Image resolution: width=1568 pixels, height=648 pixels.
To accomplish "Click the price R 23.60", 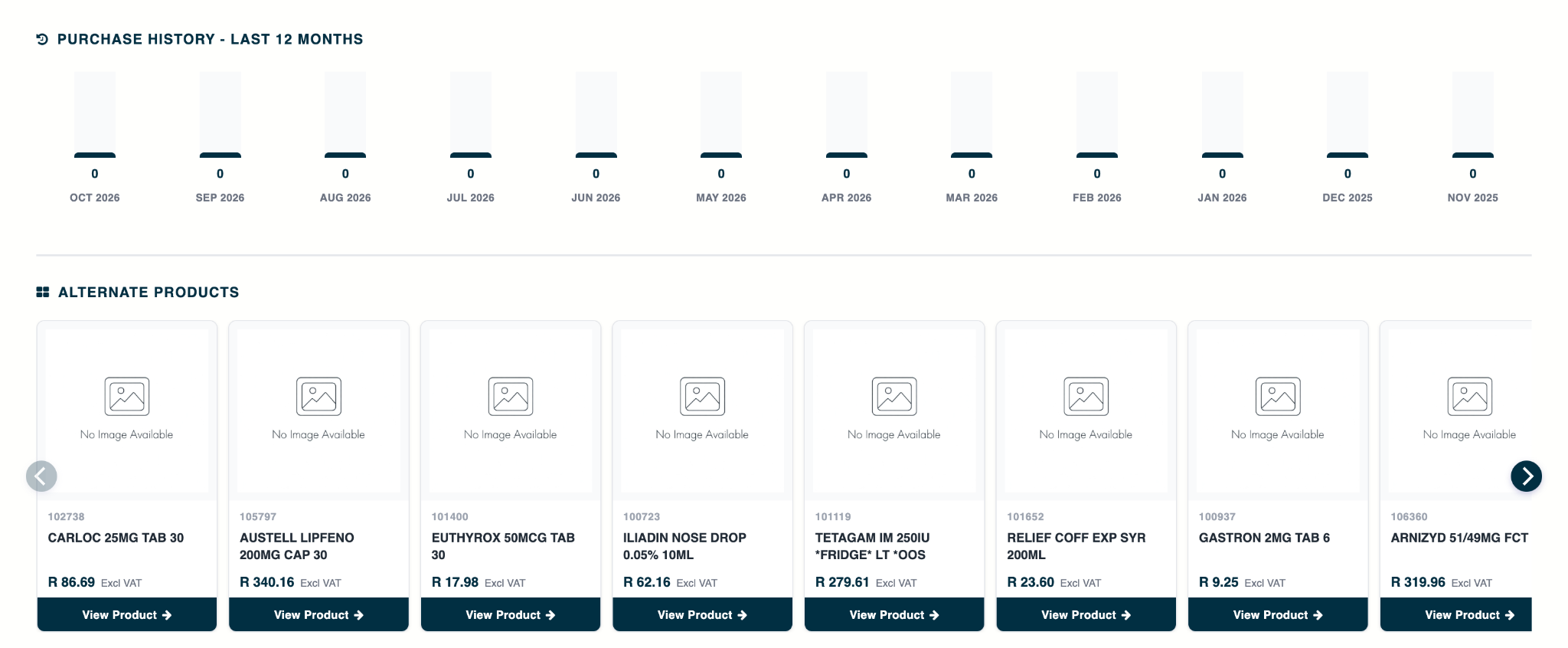I will point(1031,582).
